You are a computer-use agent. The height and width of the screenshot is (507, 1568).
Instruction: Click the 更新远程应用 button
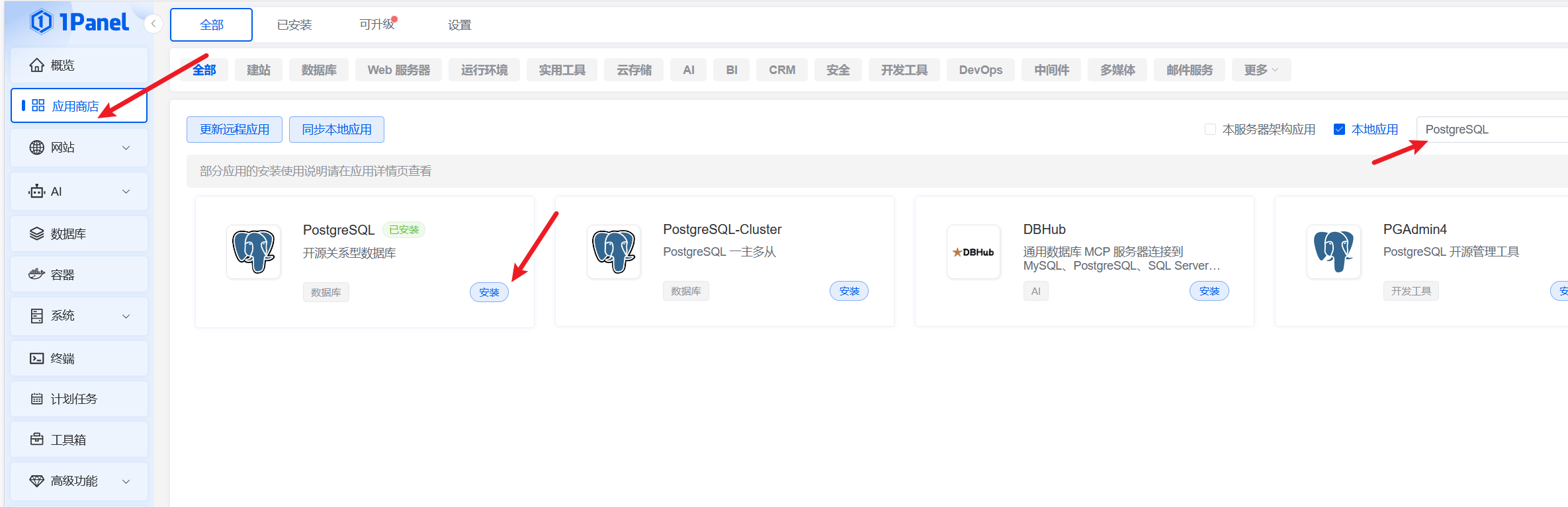click(234, 130)
